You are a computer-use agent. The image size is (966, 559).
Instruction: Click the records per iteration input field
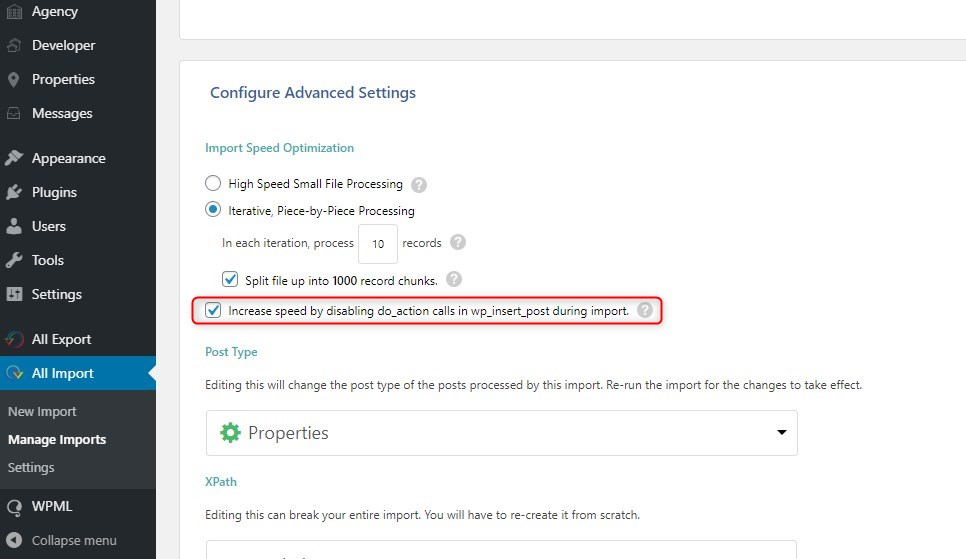point(378,243)
